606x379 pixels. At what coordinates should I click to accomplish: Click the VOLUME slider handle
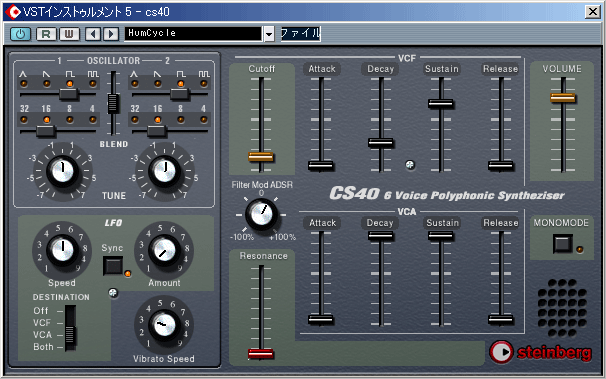pyautogui.click(x=563, y=98)
